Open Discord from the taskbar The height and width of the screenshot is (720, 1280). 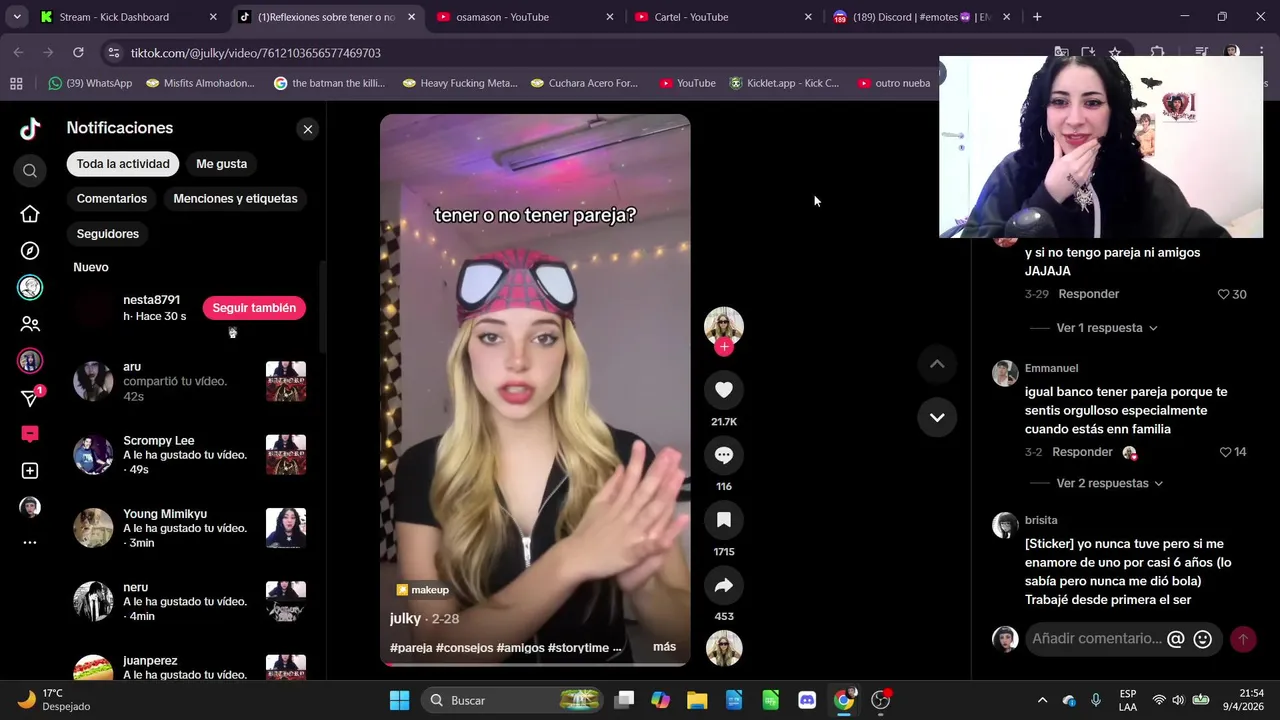pos(807,700)
